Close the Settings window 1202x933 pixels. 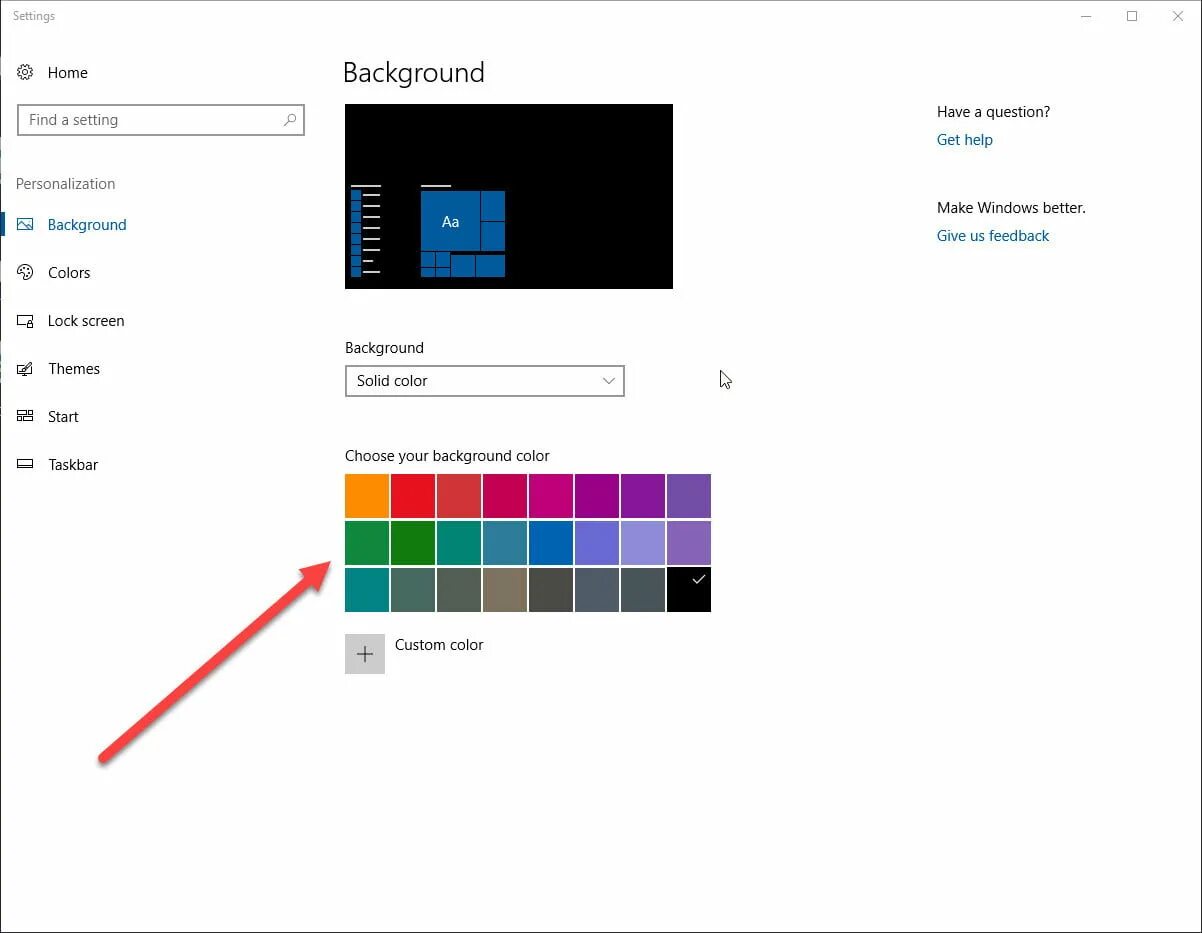[x=1178, y=16]
